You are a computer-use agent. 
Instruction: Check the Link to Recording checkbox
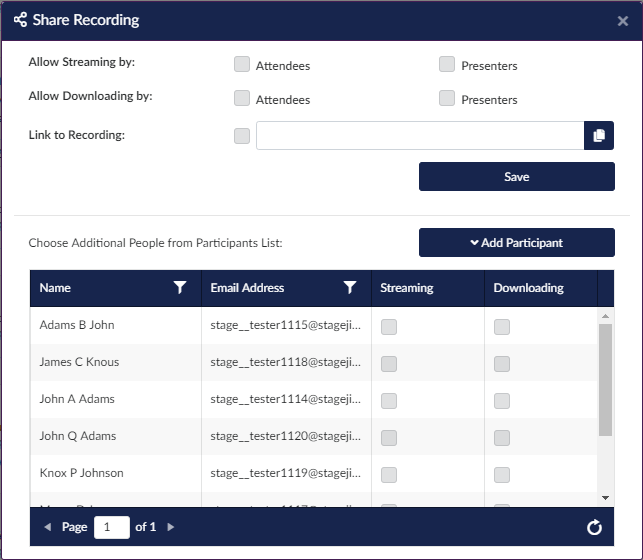point(242,136)
